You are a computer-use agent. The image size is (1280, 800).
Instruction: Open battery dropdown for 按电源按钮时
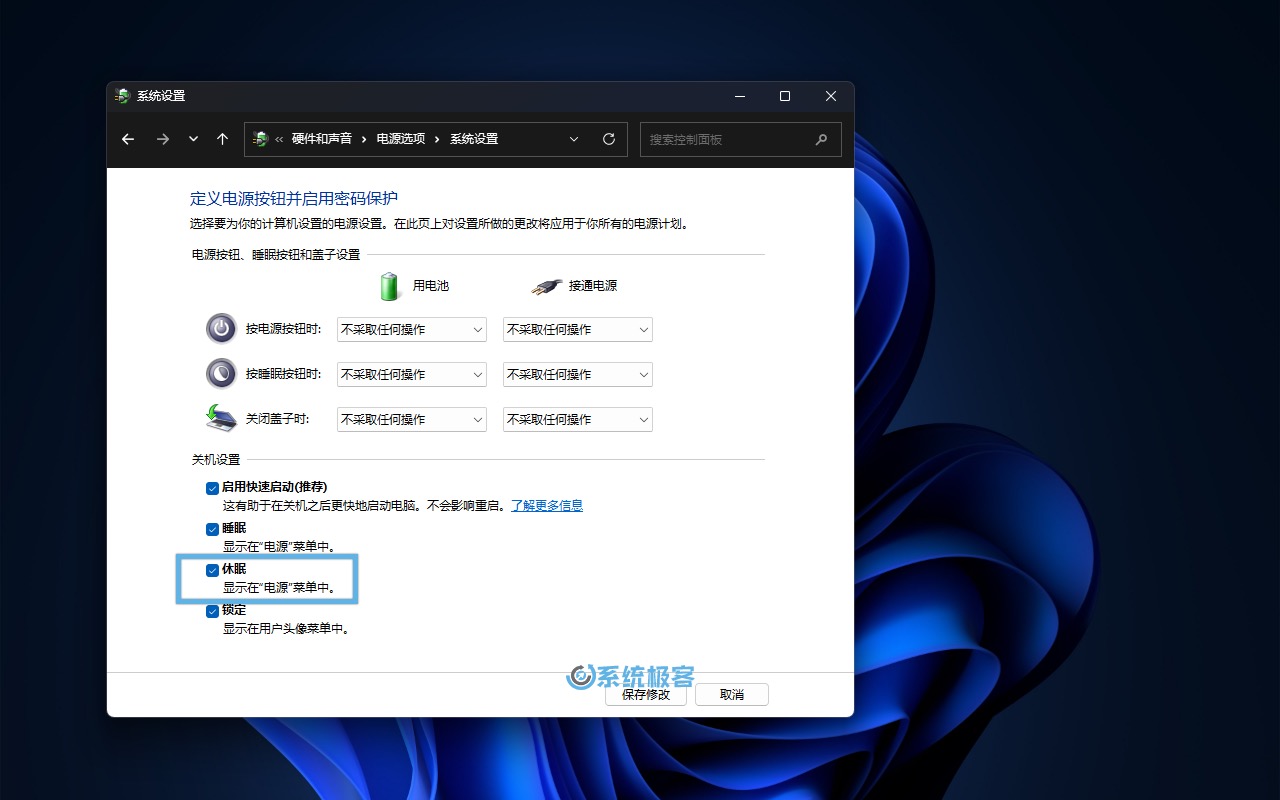pyautogui.click(x=412, y=329)
